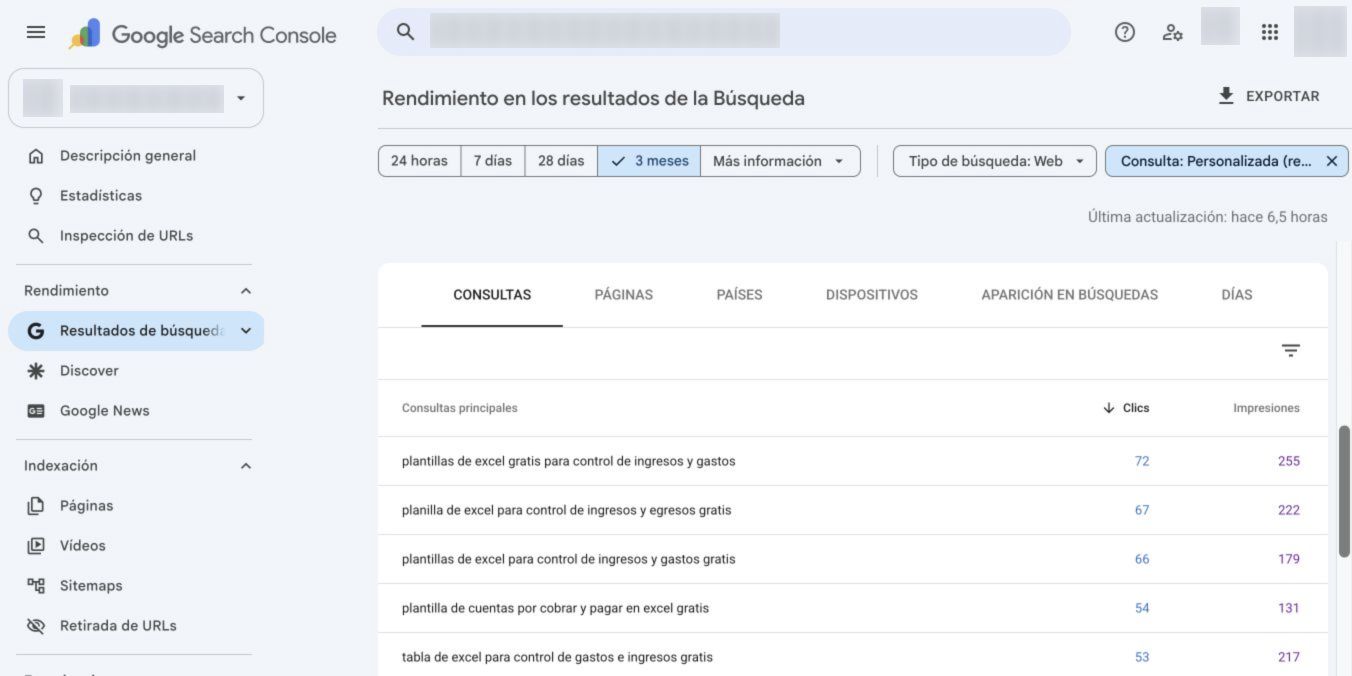
Task: Open Estadísticas in sidebar
Action: coord(101,196)
